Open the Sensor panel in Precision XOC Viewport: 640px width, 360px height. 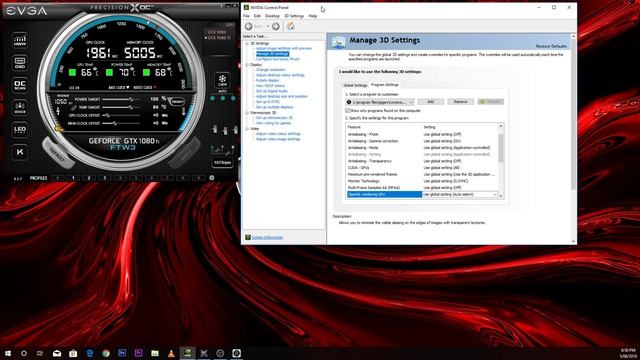[20, 107]
